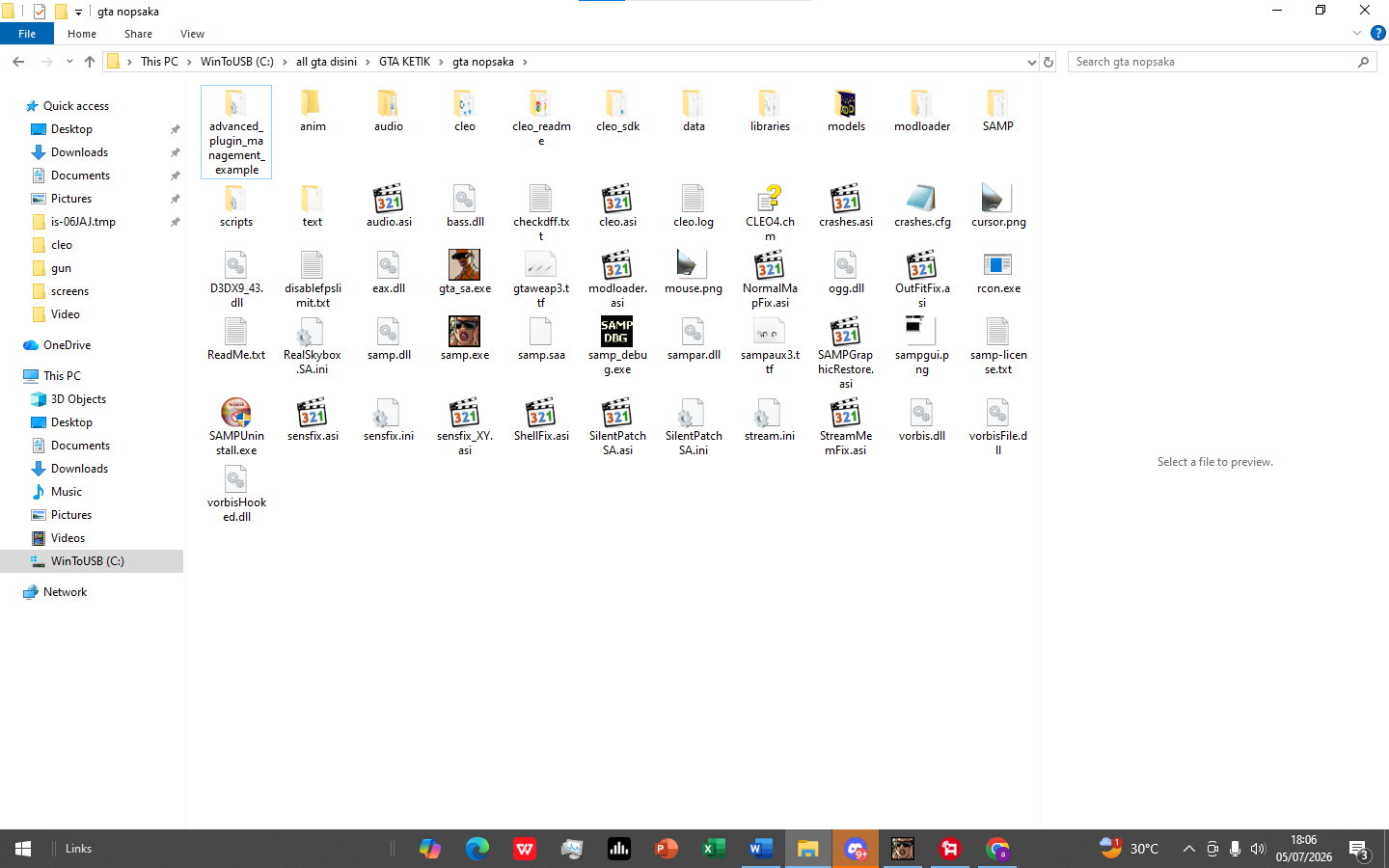The height and width of the screenshot is (868, 1389).
Task: Open File Explorer help button
Action: click(x=1378, y=33)
